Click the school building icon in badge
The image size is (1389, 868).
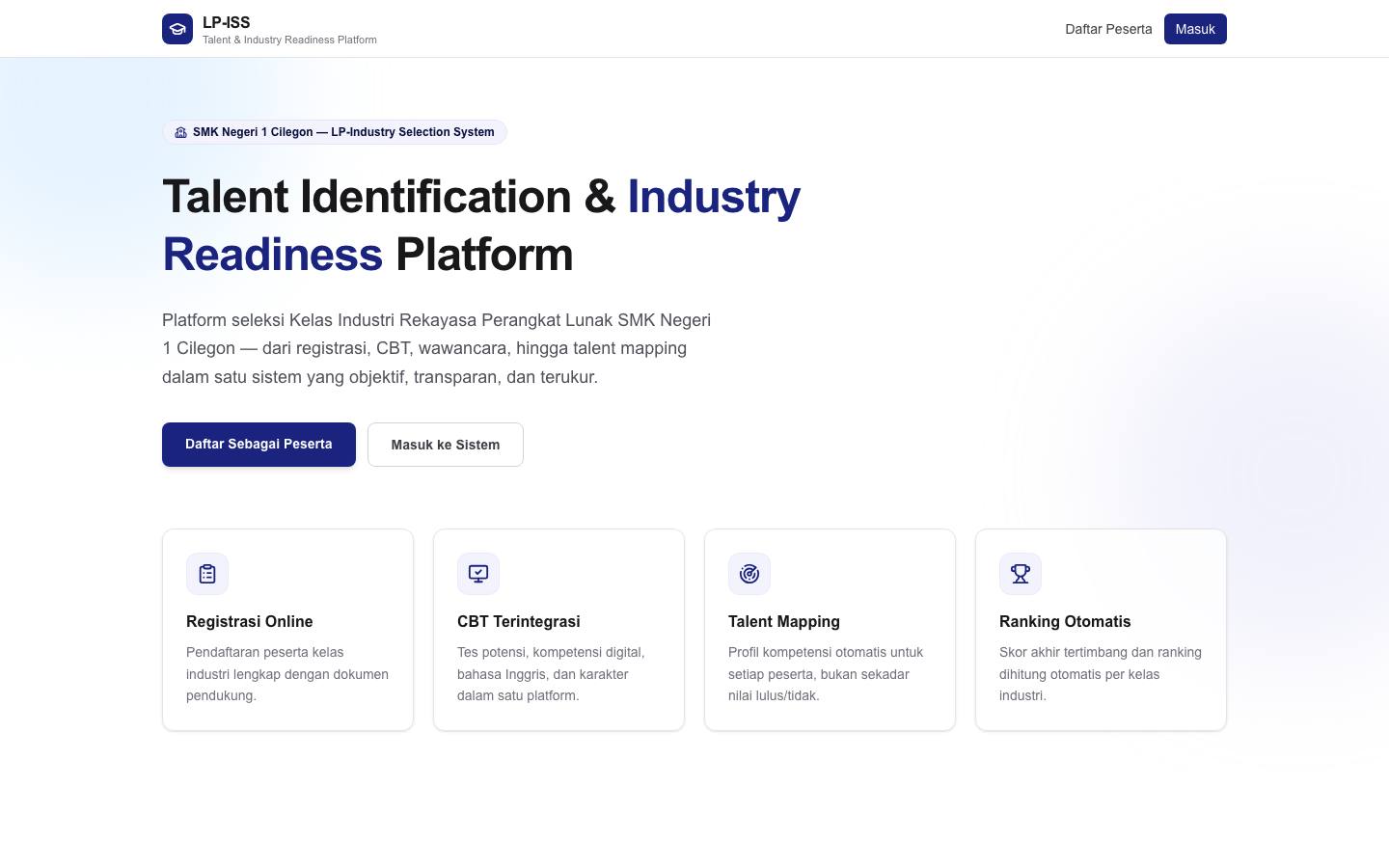point(180,132)
